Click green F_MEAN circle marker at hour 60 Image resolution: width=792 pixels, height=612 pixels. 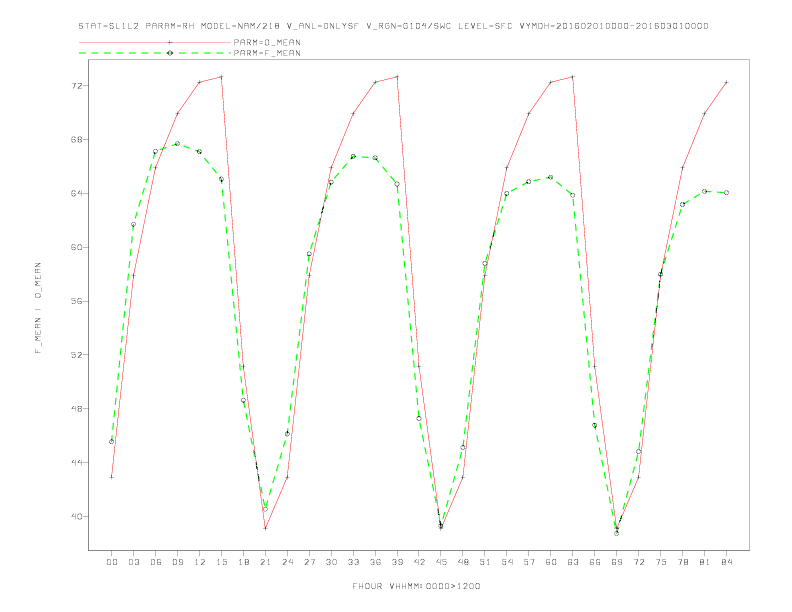(x=551, y=177)
